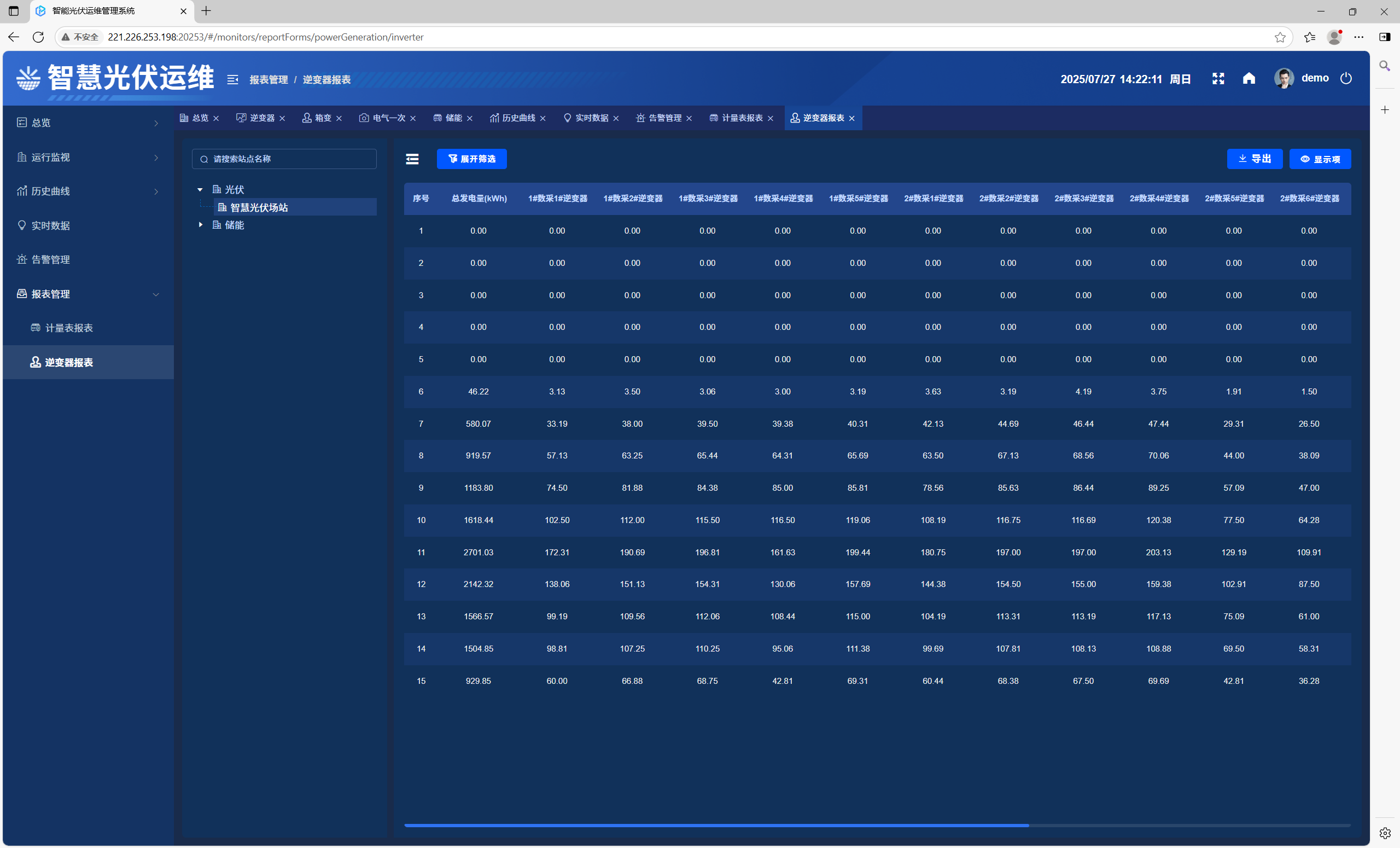Close the 计量表报表 tab
The height and width of the screenshot is (848, 1400).
click(771, 118)
